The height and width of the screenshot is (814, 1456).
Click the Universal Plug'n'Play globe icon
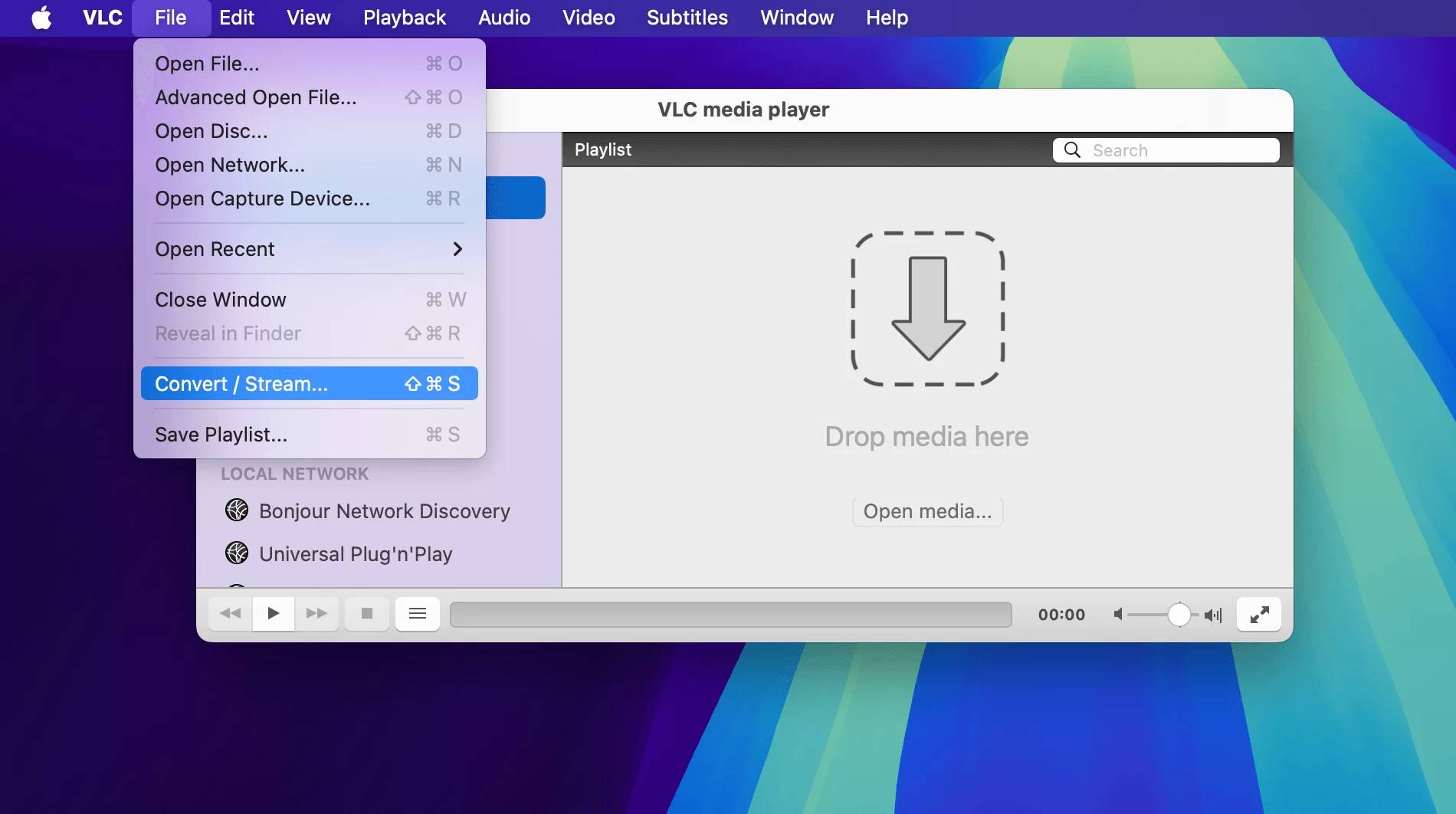(237, 553)
